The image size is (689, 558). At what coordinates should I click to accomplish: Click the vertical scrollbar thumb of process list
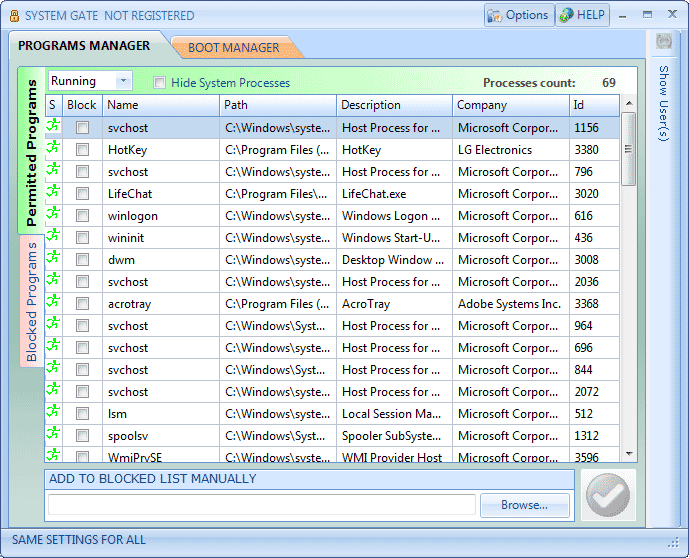tap(629, 149)
